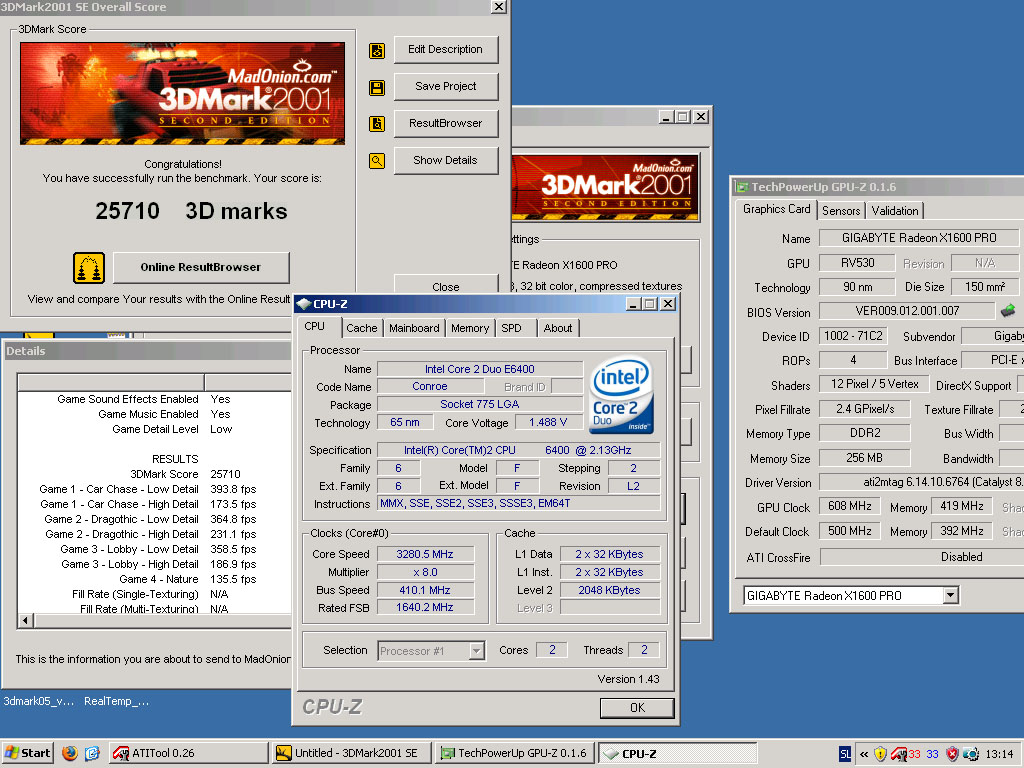Open the ResultBrowser button
Image resolution: width=1024 pixels, height=768 pixels.
[445, 123]
